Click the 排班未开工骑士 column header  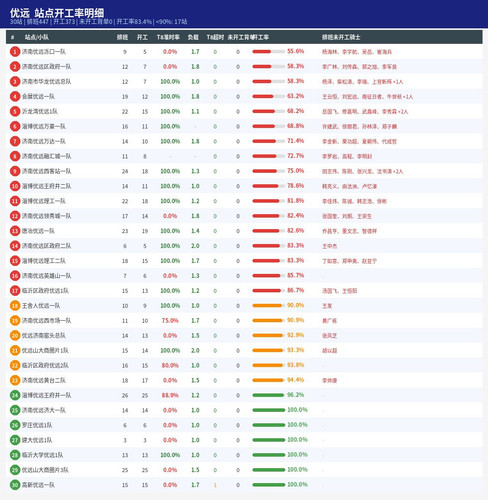(x=341, y=37)
